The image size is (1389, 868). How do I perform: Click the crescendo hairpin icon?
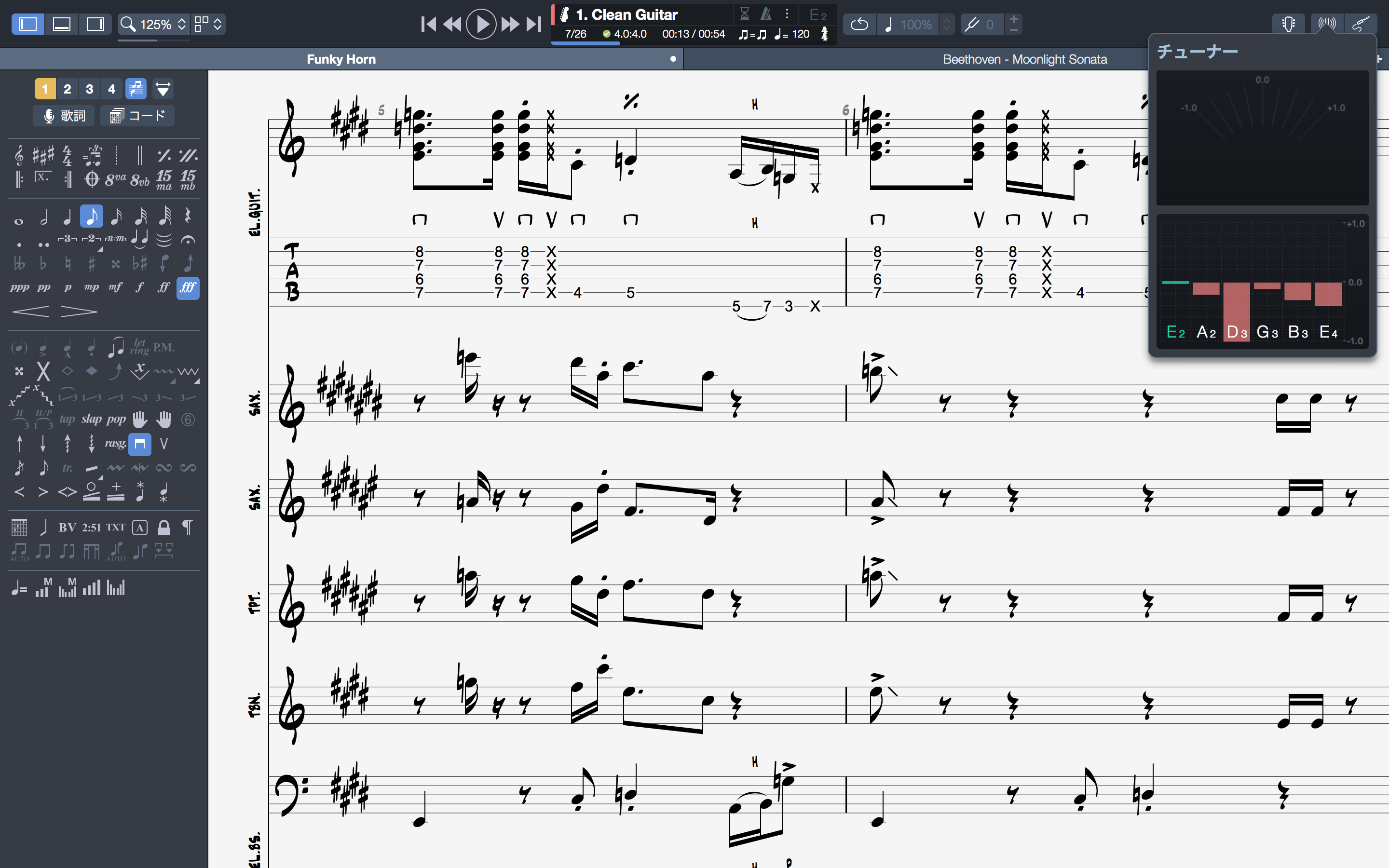point(31,312)
